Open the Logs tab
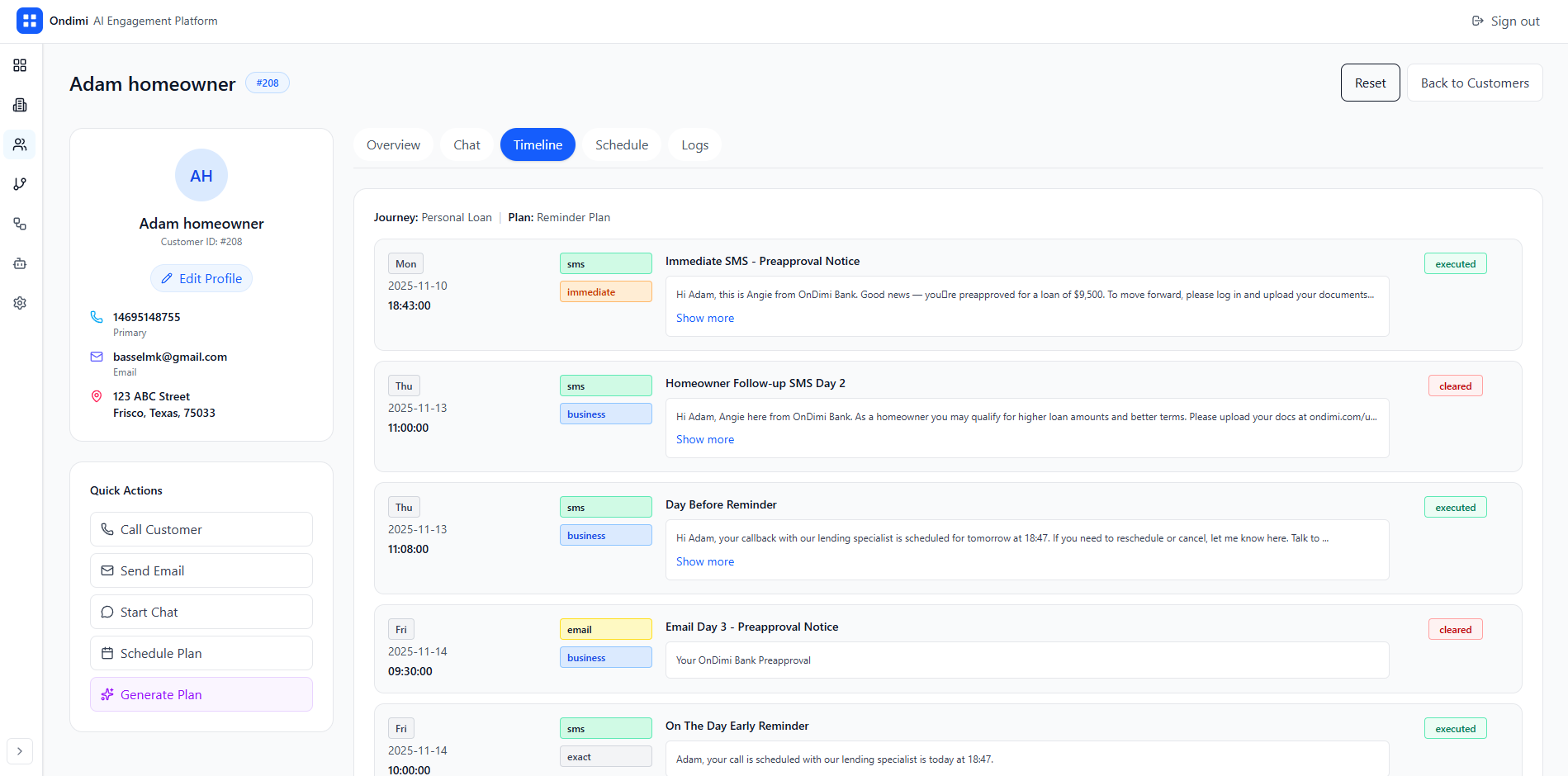Viewport: 1568px width, 776px height. pos(694,144)
